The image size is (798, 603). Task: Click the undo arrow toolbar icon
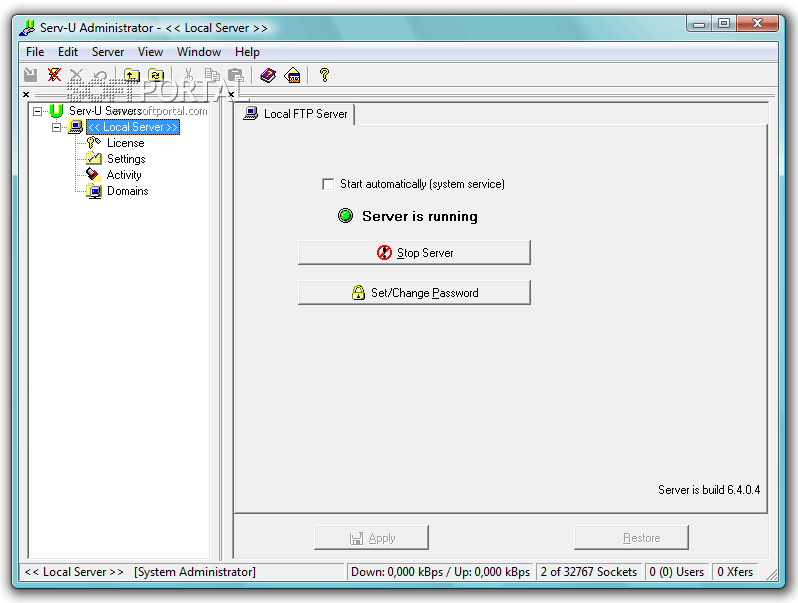[x=100, y=76]
